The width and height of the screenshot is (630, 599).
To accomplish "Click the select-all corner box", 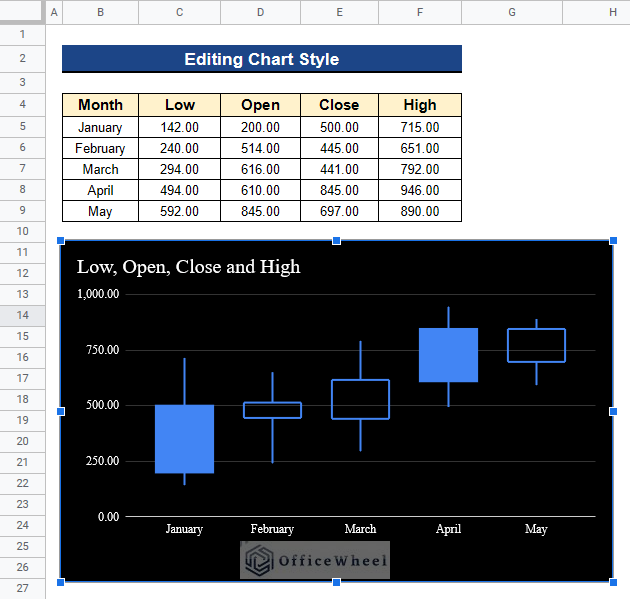I will [21, 10].
